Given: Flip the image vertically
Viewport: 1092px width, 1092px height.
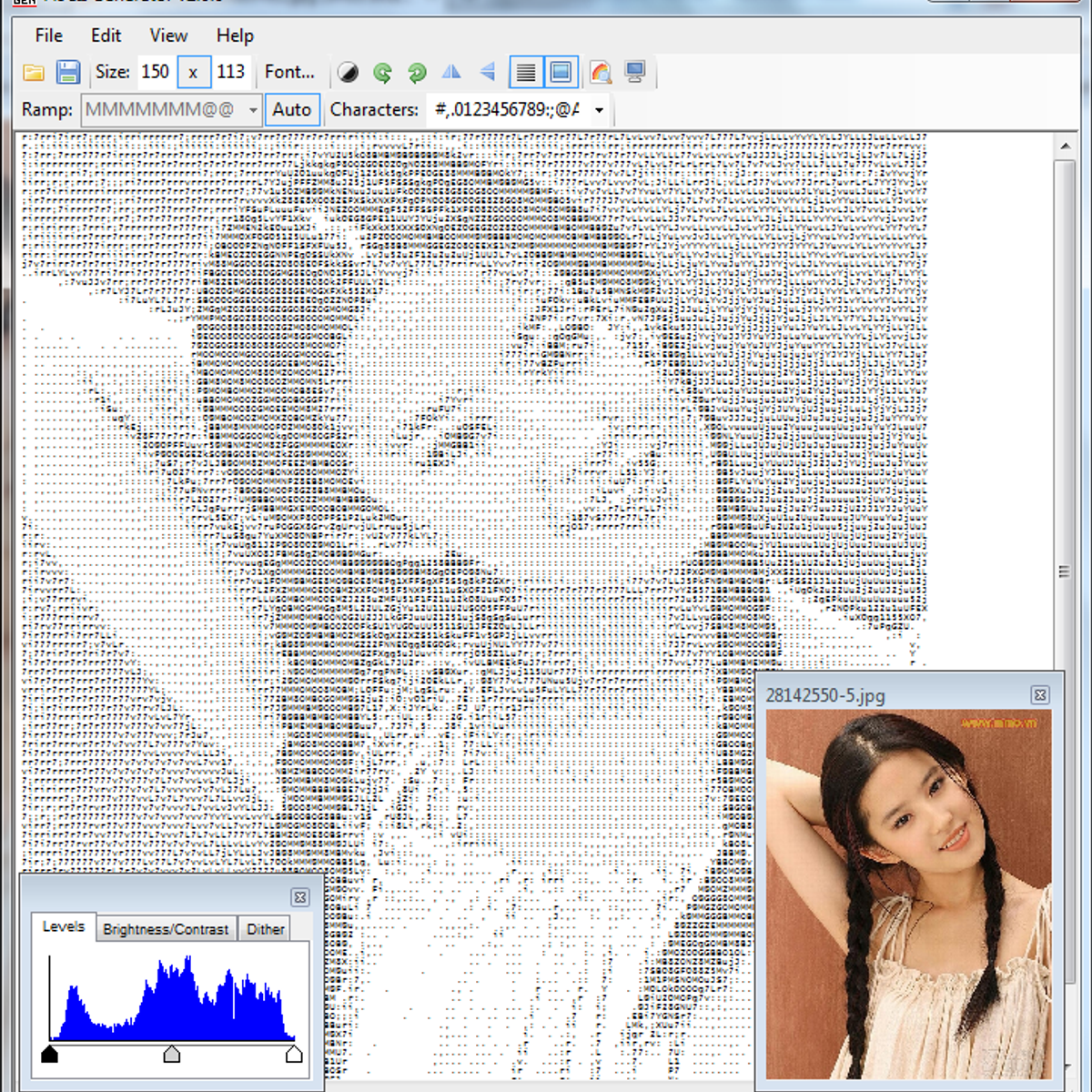Looking at the screenshot, I should [486, 72].
